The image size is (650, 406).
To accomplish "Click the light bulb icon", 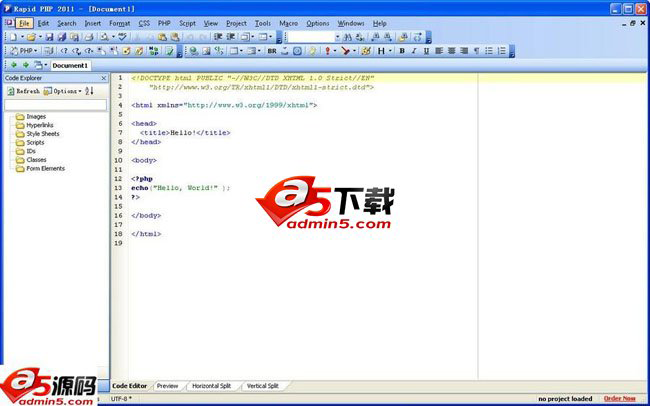I will (313, 51).
